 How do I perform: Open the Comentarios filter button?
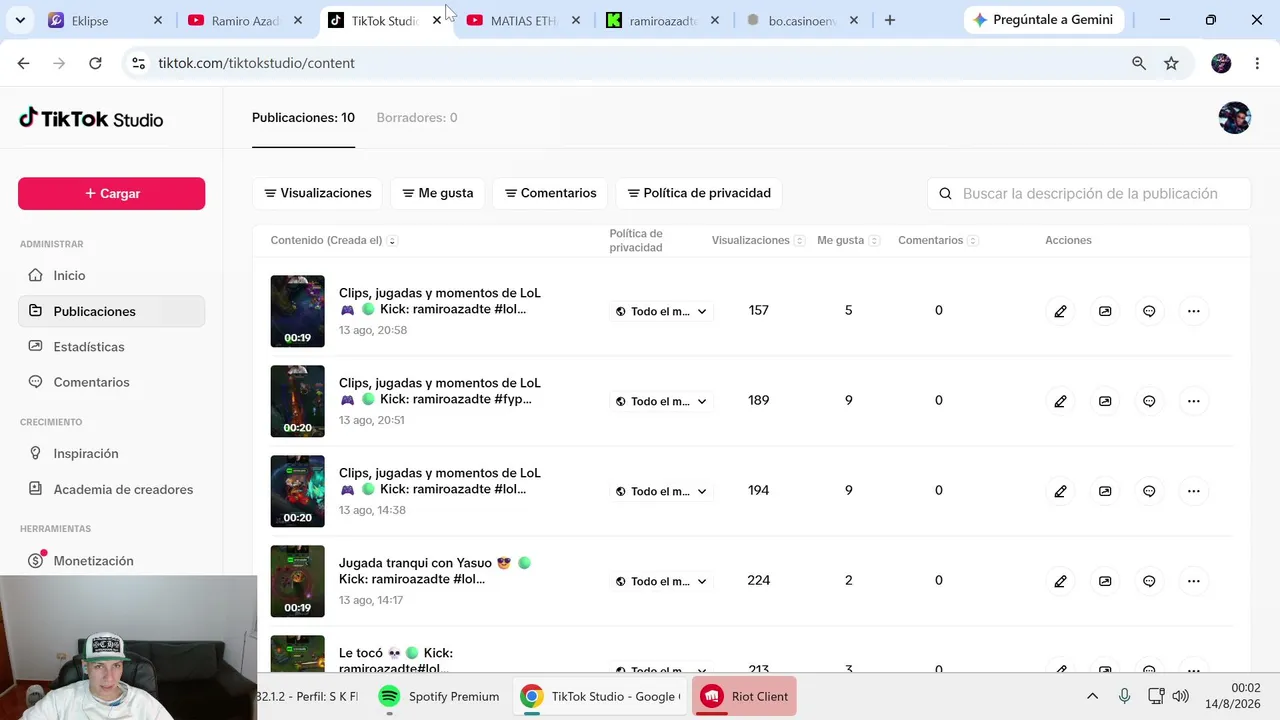click(x=551, y=193)
